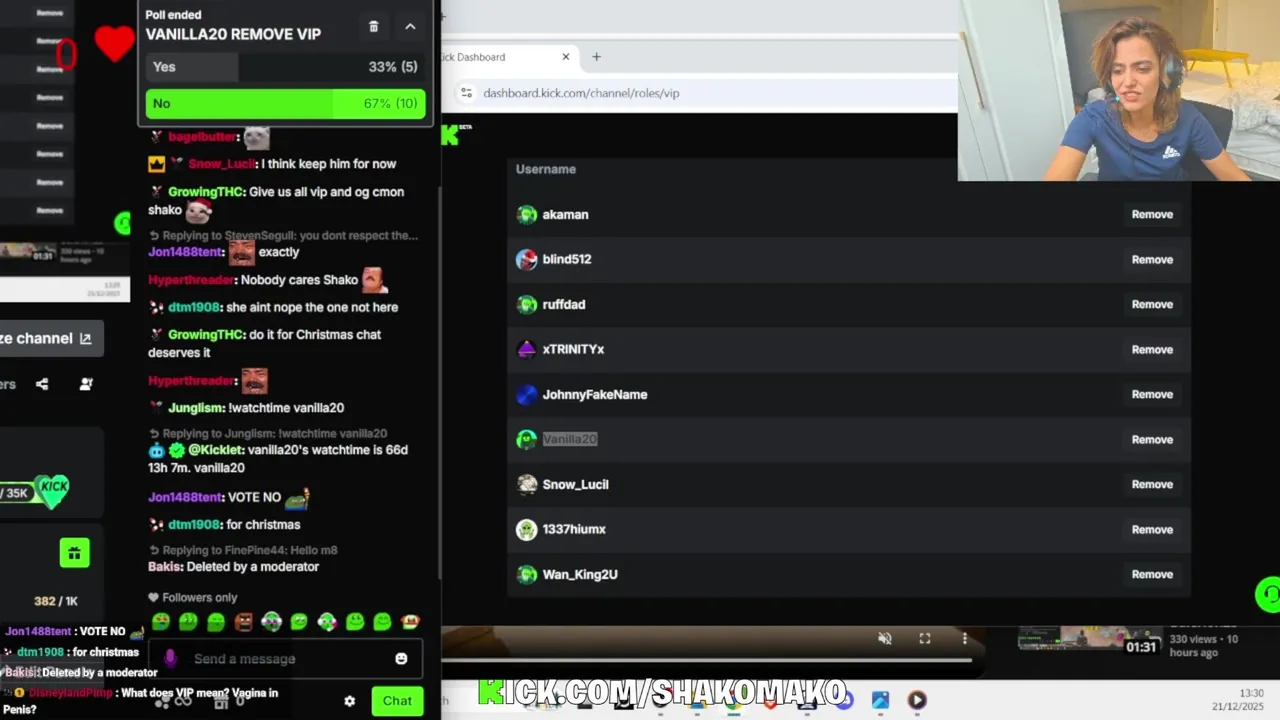Remove Wan_King2U from VIP list
Image resolution: width=1280 pixels, height=720 pixels.
pos(1152,574)
